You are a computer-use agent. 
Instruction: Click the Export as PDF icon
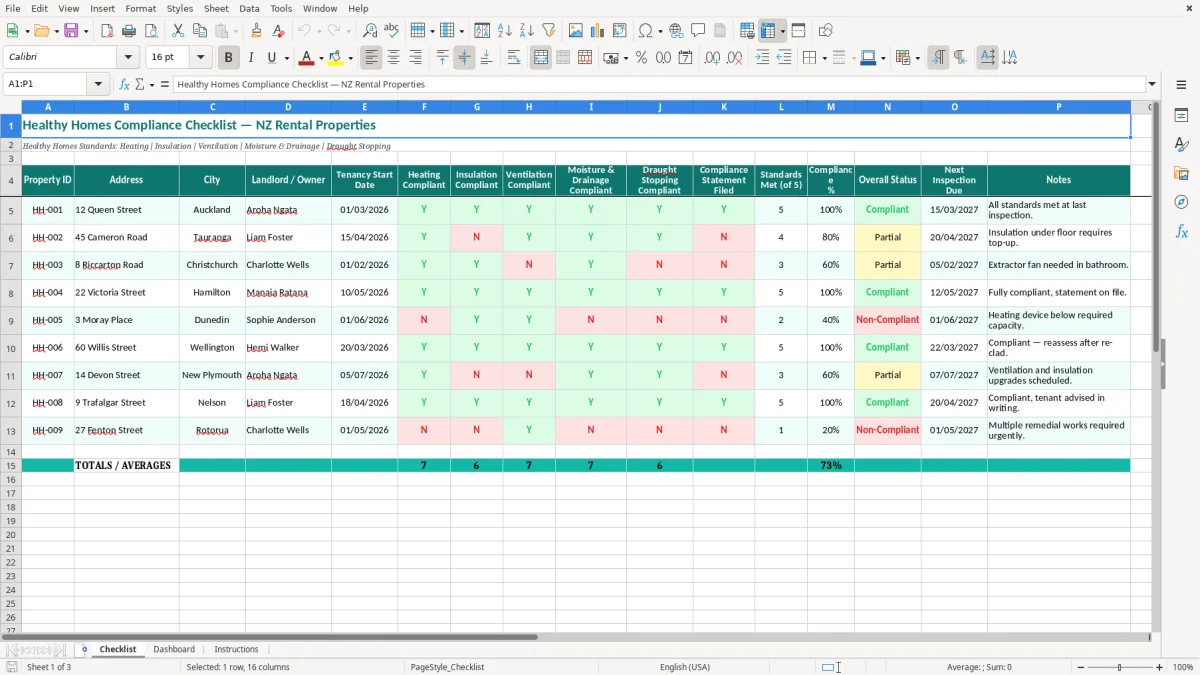(107, 31)
